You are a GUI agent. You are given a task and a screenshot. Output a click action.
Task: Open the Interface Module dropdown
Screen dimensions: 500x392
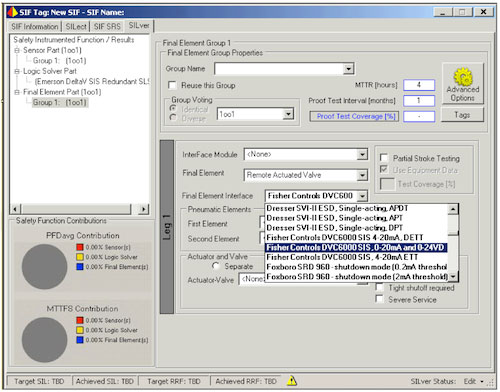coord(362,154)
